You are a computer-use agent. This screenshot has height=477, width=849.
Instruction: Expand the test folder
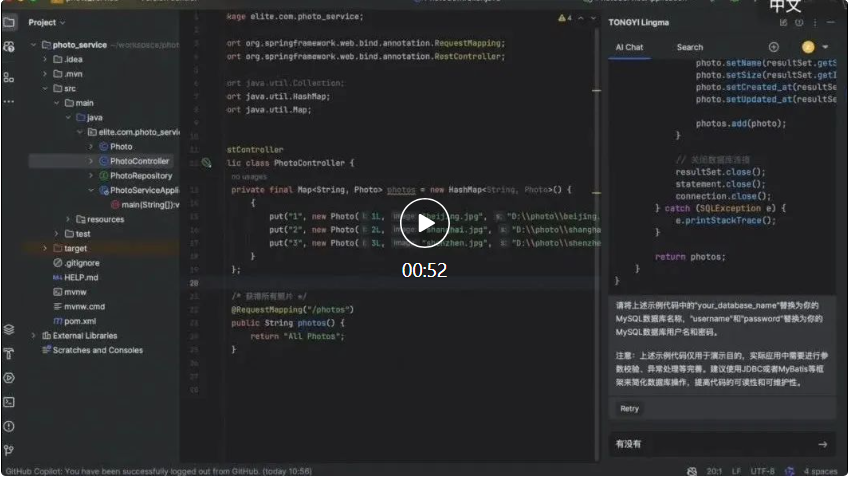pyautogui.click(x=56, y=234)
